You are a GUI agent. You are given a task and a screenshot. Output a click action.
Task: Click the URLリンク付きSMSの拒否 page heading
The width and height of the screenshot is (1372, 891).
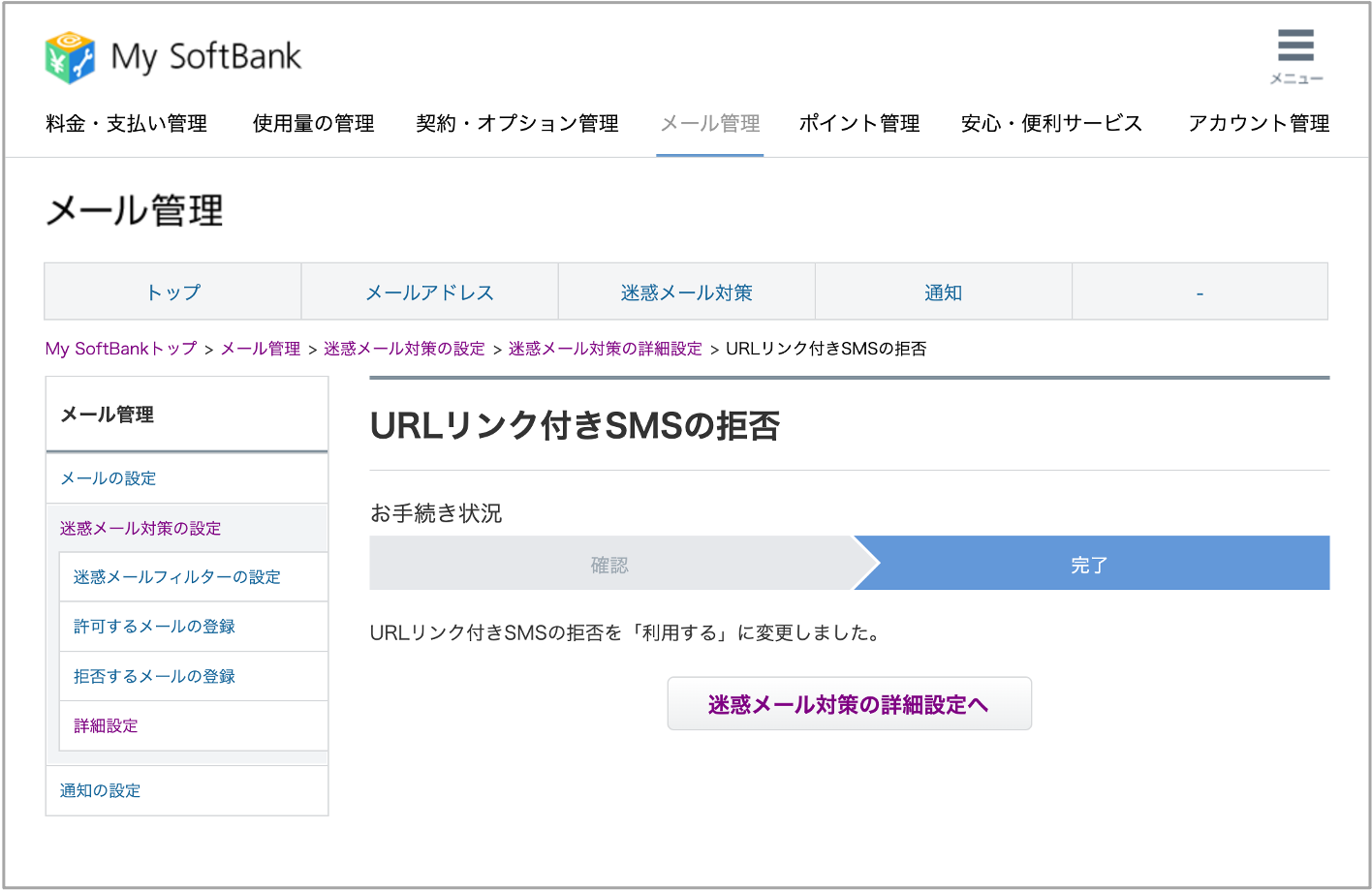(576, 425)
